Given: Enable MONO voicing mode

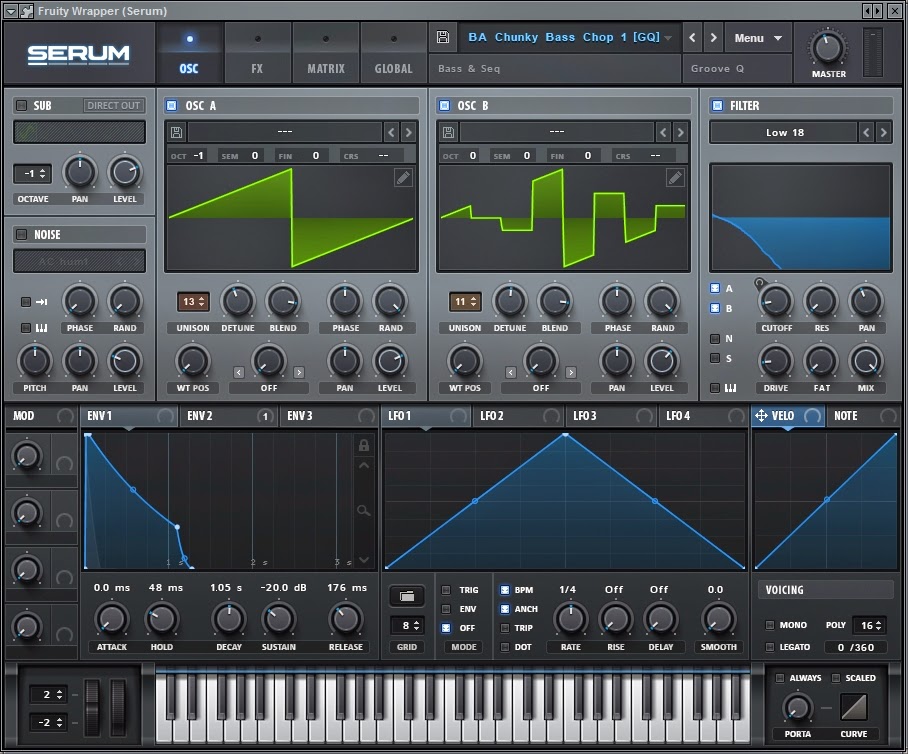Looking at the screenshot, I should [x=770, y=625].
